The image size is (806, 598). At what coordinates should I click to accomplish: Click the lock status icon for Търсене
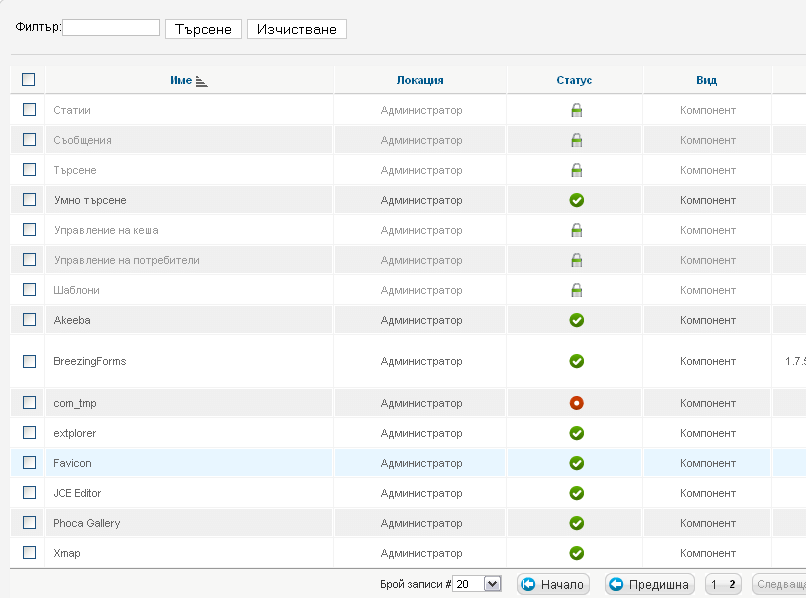576,170
